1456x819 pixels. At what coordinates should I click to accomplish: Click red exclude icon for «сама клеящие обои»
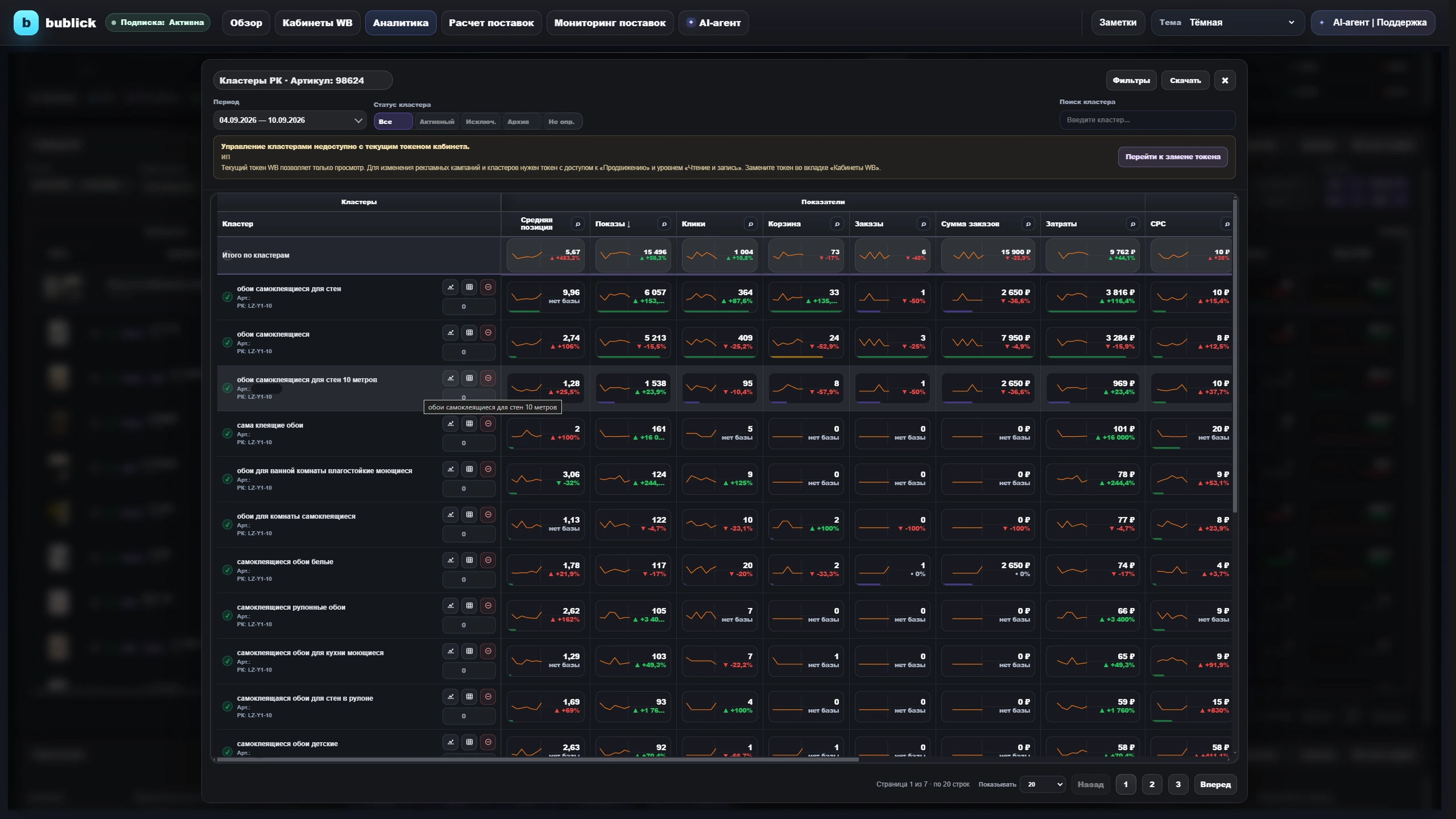point(488,424)
